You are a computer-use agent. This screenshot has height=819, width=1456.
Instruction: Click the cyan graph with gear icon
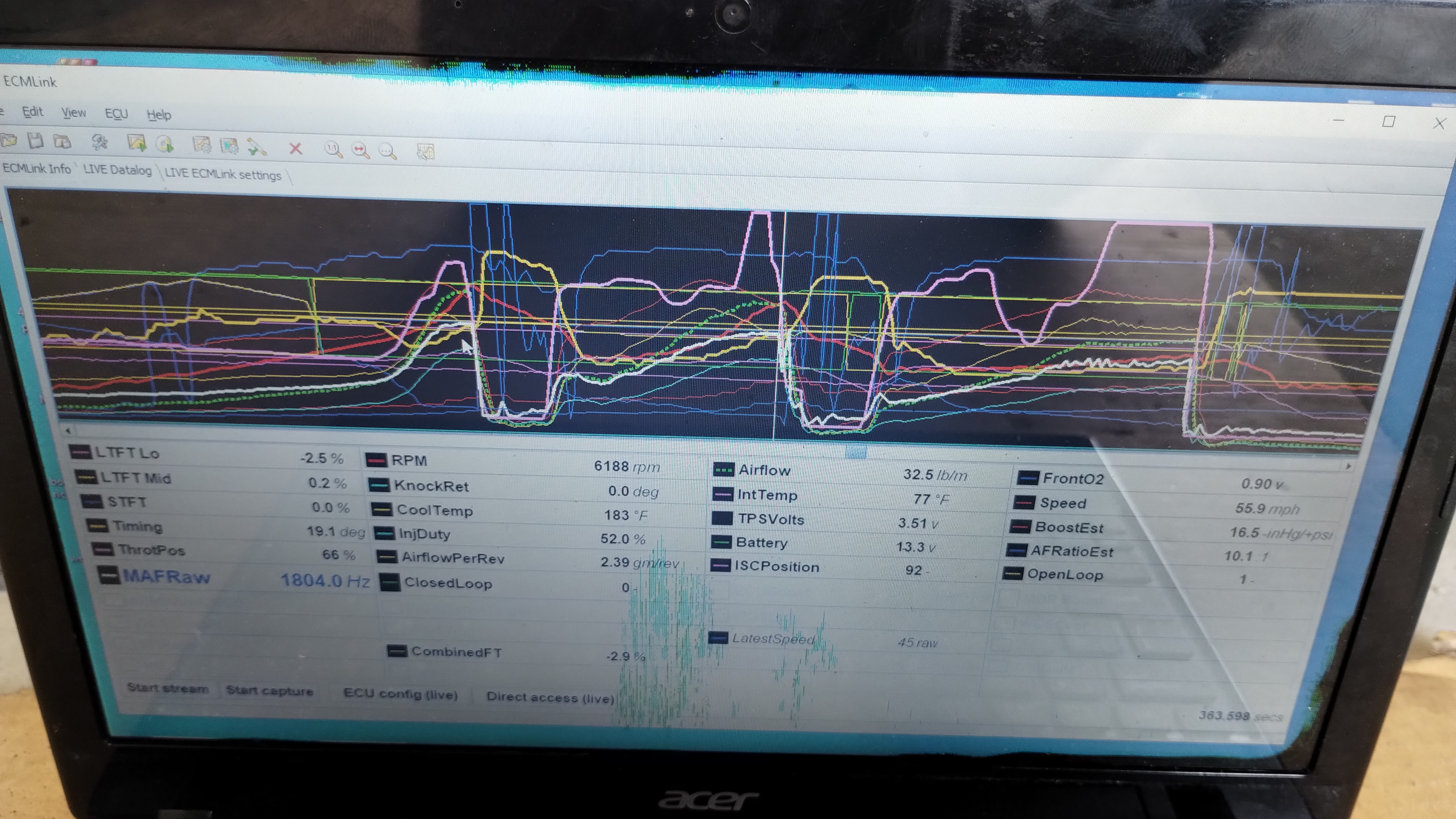pos(229,146)
